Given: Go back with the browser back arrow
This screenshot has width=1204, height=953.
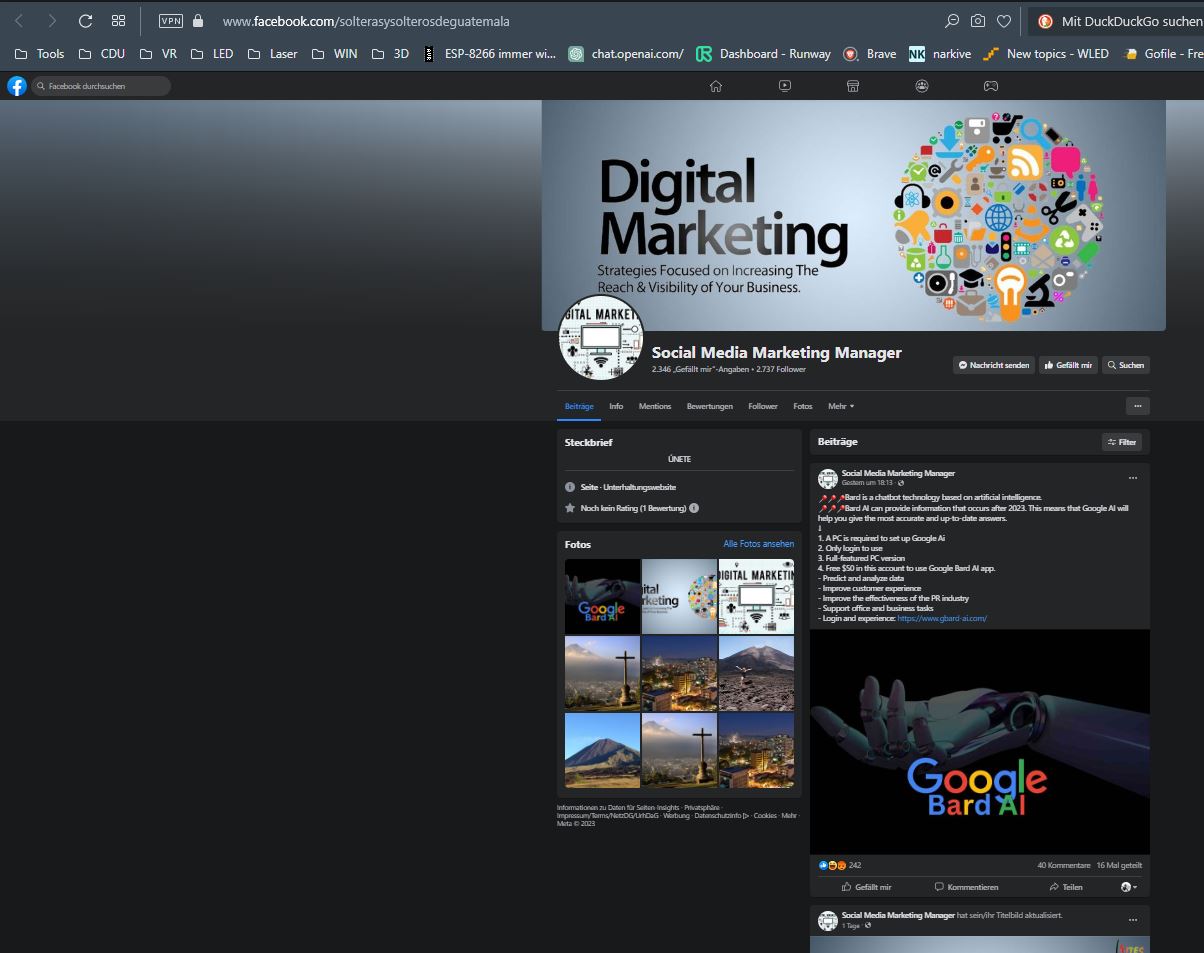Looking at the screenshot, I should point(19,21).
